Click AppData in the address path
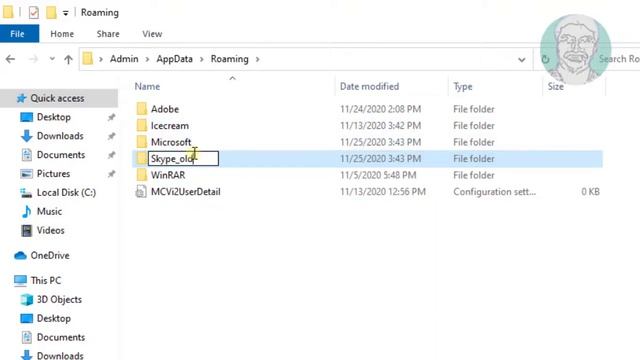 pyautogui.click(x=174, y=59)
